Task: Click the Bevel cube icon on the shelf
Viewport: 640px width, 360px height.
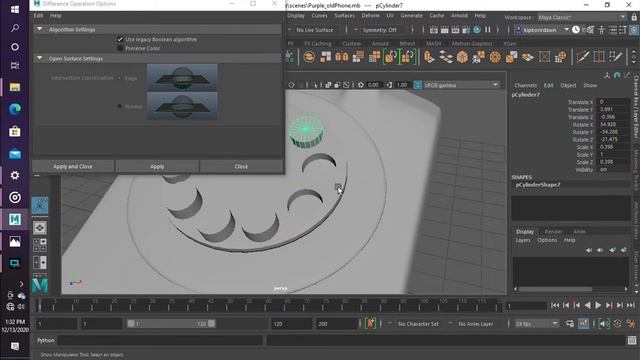Action: [462, 57]
